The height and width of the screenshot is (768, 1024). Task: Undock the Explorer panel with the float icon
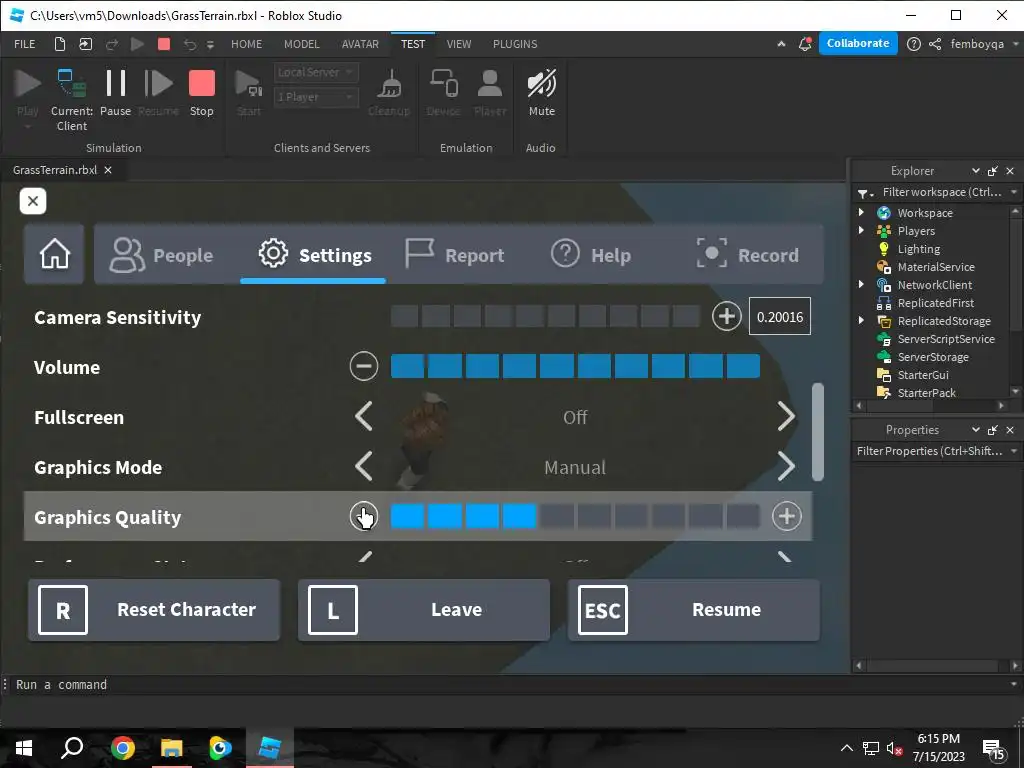pyautogui.click(x=993, y=171)
